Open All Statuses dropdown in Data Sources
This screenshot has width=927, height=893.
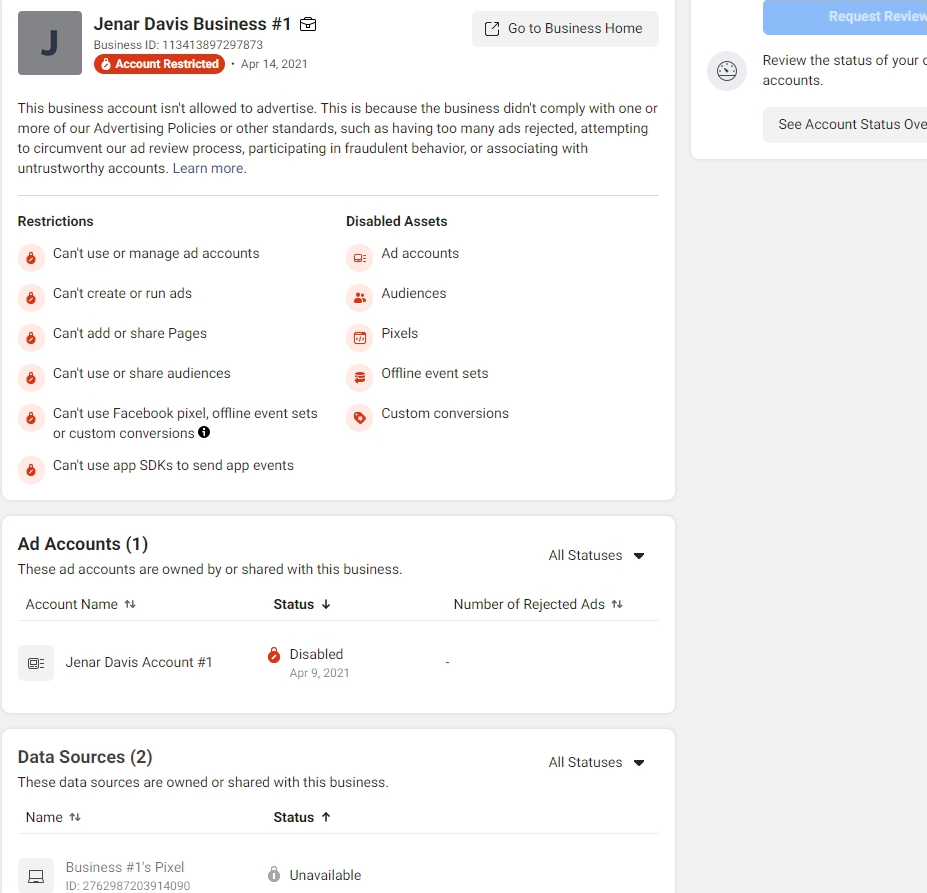pos(597,763)
